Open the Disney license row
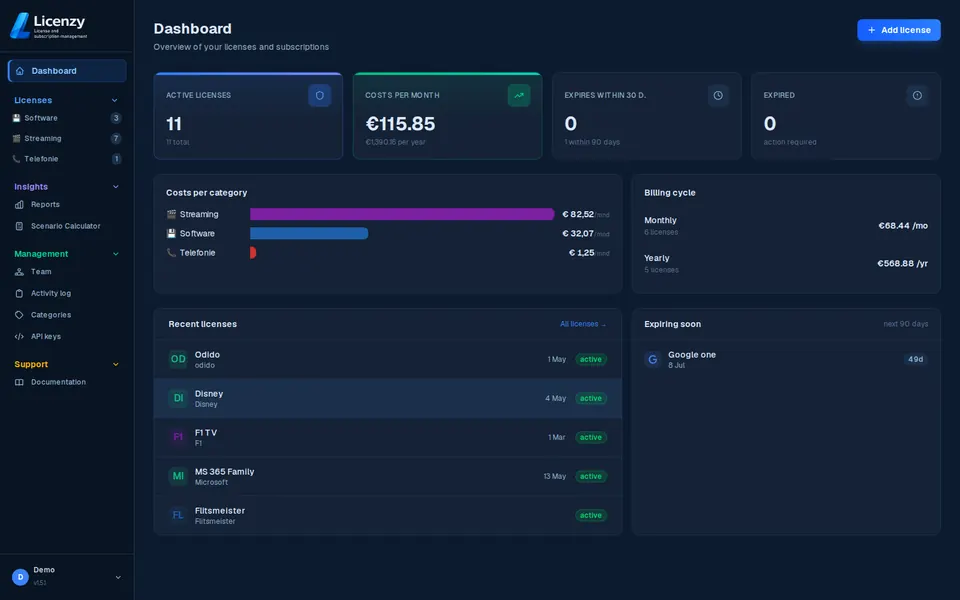This screenshot has width=960, height=600. 388,398
